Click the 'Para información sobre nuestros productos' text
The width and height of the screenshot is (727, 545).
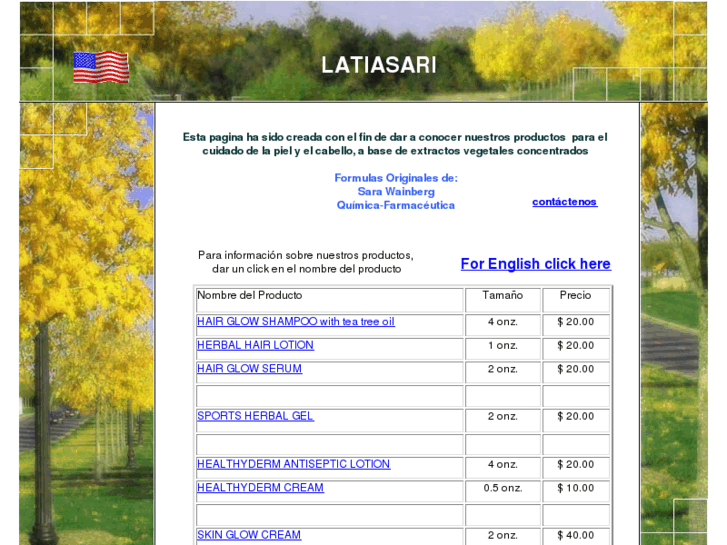(306, 256)
